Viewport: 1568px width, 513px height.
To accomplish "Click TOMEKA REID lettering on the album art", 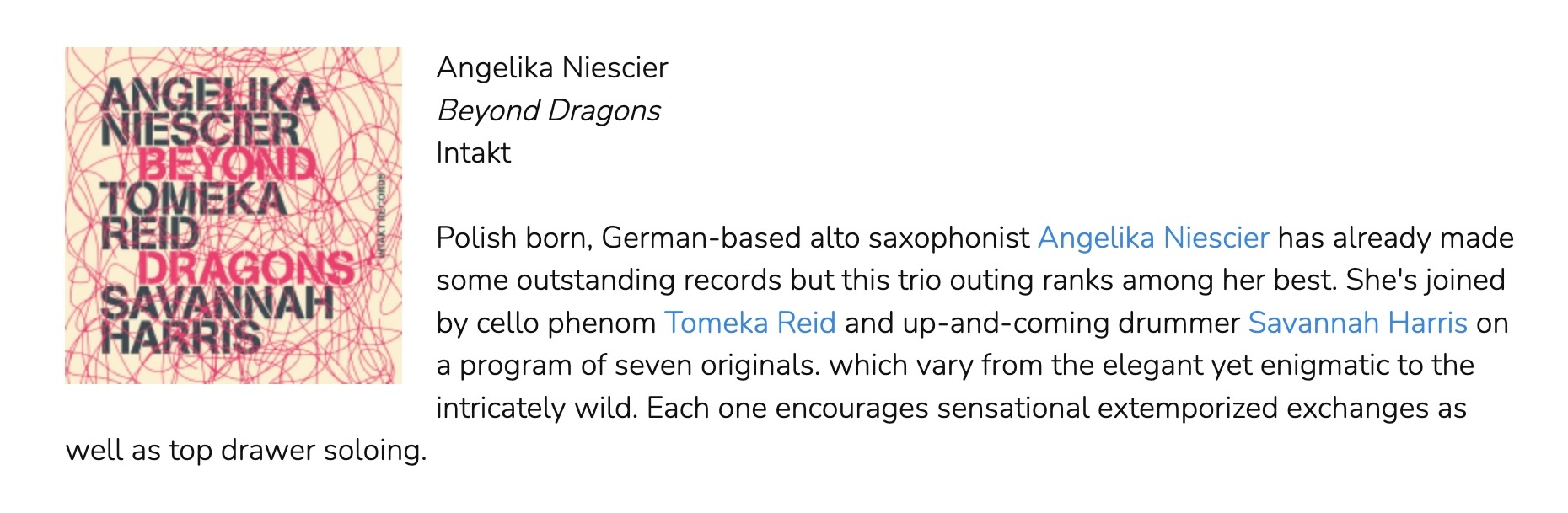I will point(194,216).
